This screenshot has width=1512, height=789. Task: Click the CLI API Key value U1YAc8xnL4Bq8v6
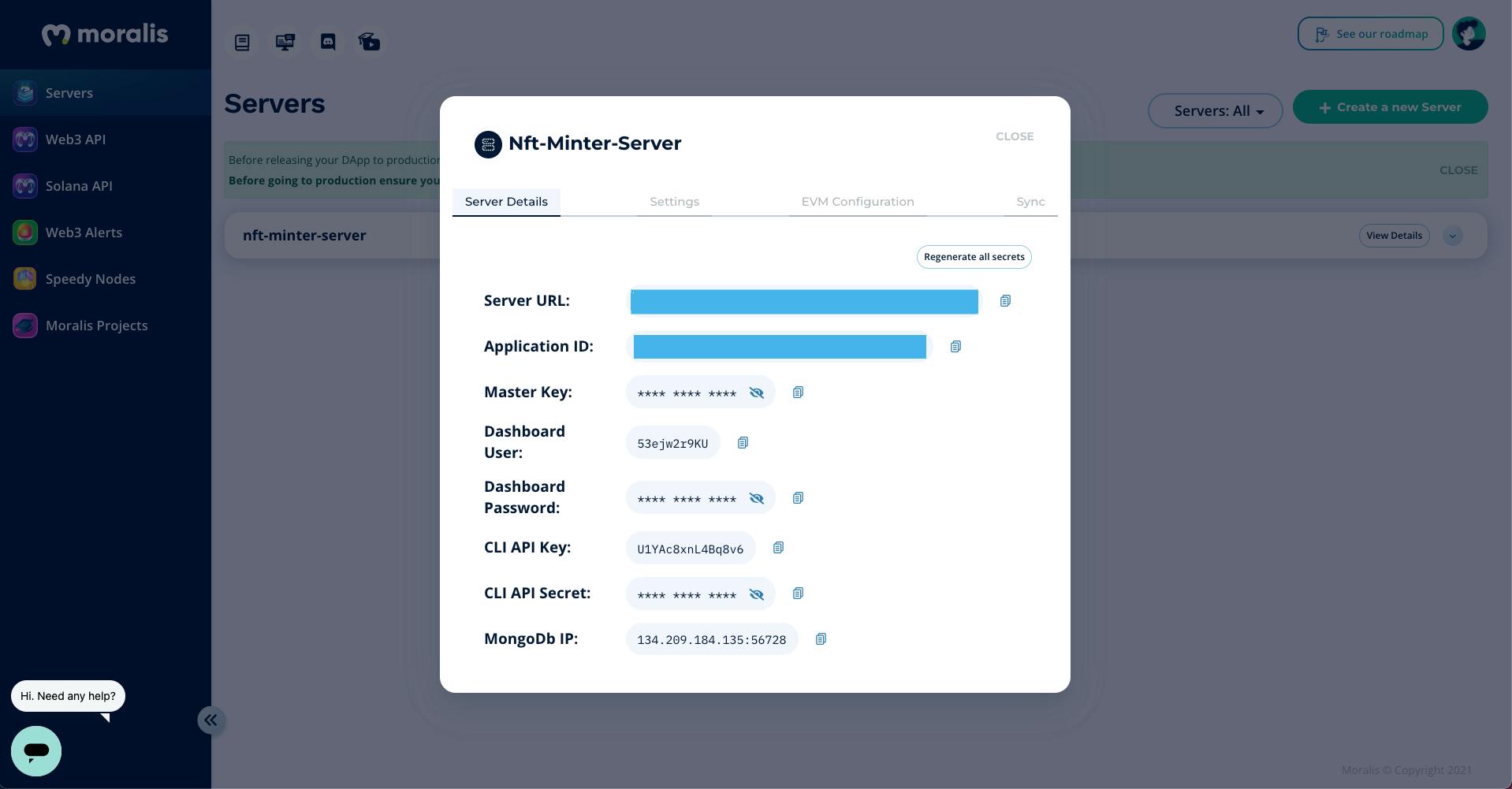691,549
